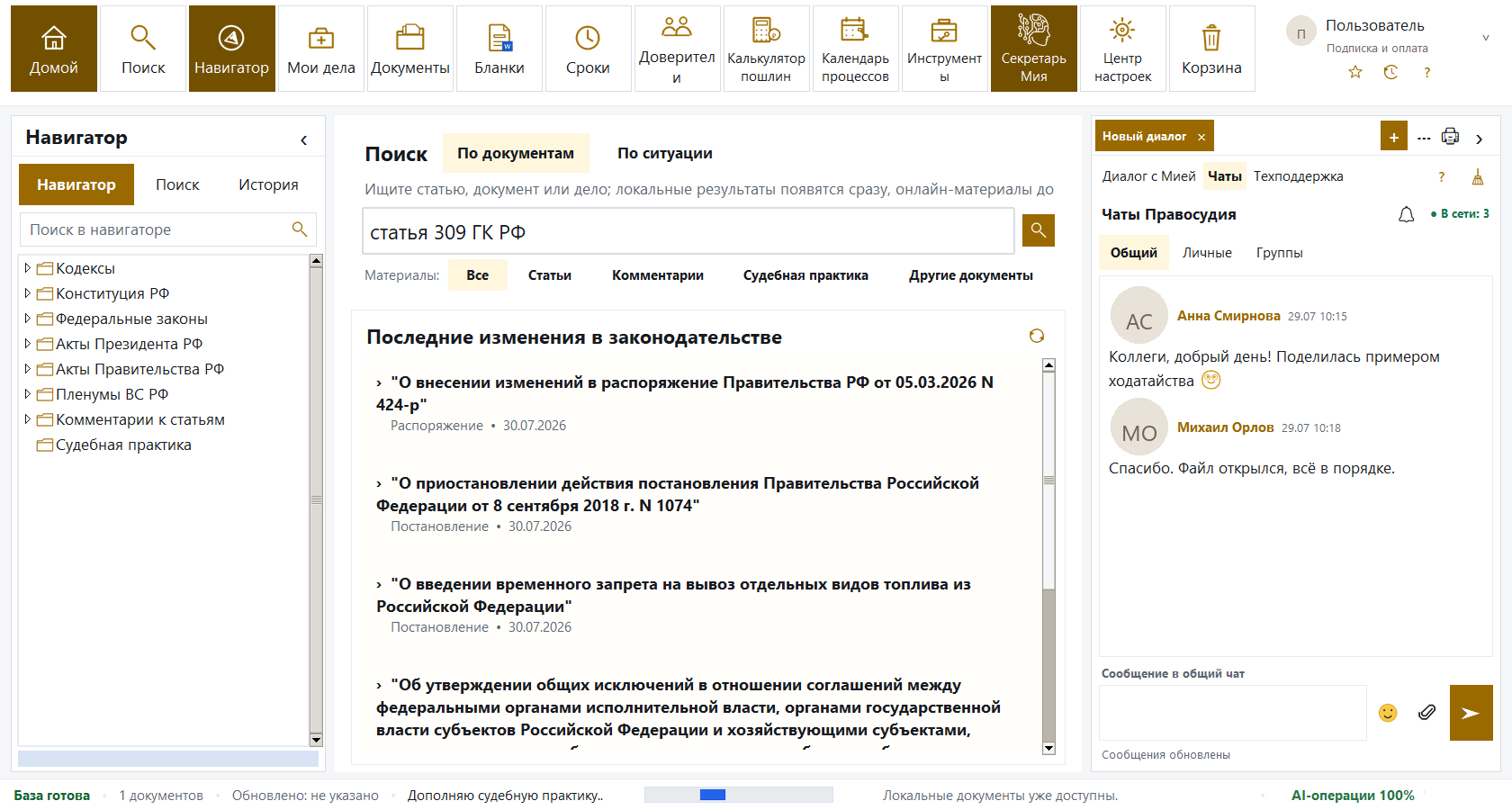Select the Все materials filter
The image size is (1512, 810).
click(x=478, y=275)
